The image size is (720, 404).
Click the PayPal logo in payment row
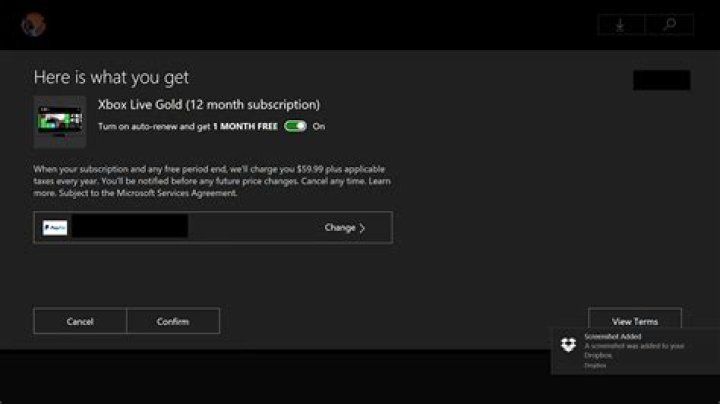pyautogui.click(x=54, y=228)
